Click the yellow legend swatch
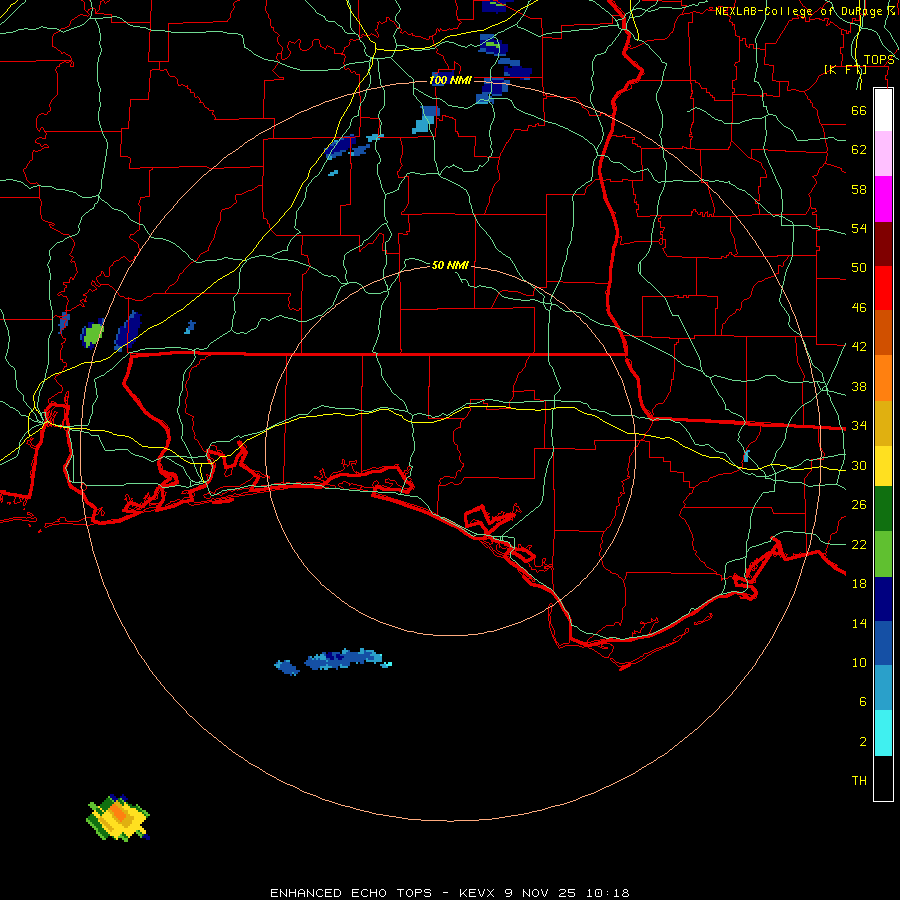Viewport: 900px width, 900px height. pyautogui.click(x=883, y=465)
